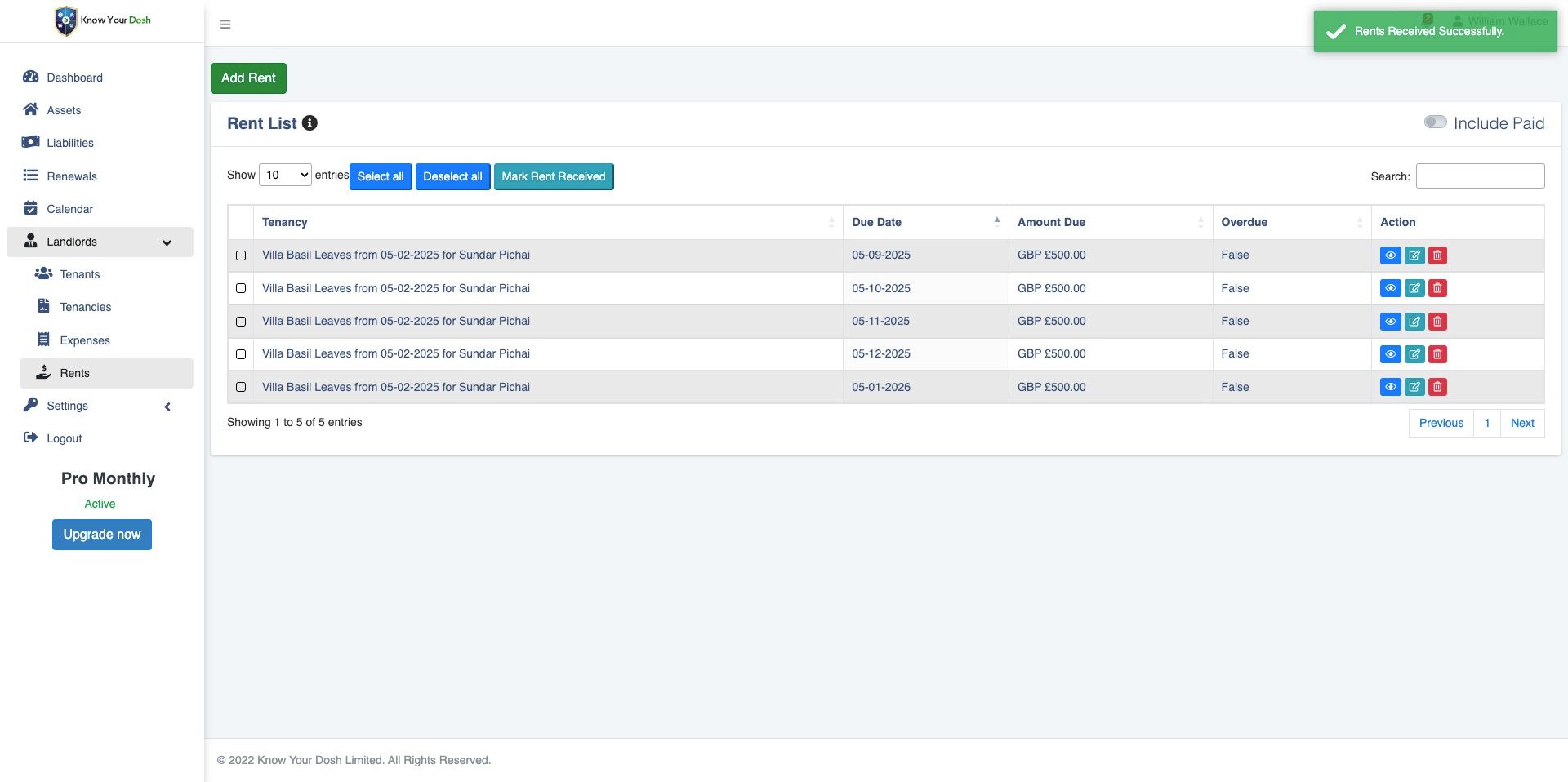Select the row checkbox for 05-09-2025 rent
The height and width of the screenshot is (782, 1568).
click(x=241, y=255)
